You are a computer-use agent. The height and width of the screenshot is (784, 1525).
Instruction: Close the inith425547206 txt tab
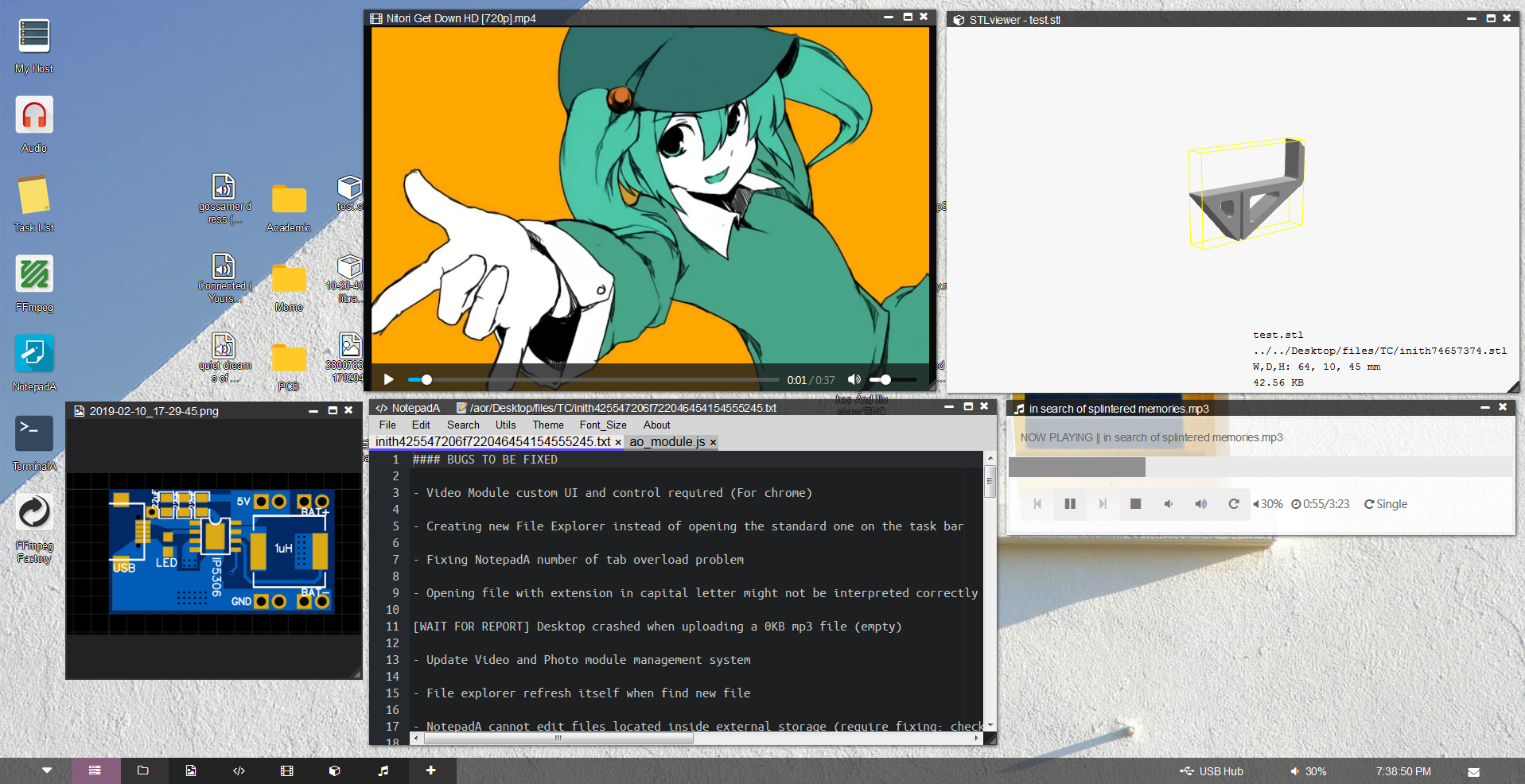618,442
